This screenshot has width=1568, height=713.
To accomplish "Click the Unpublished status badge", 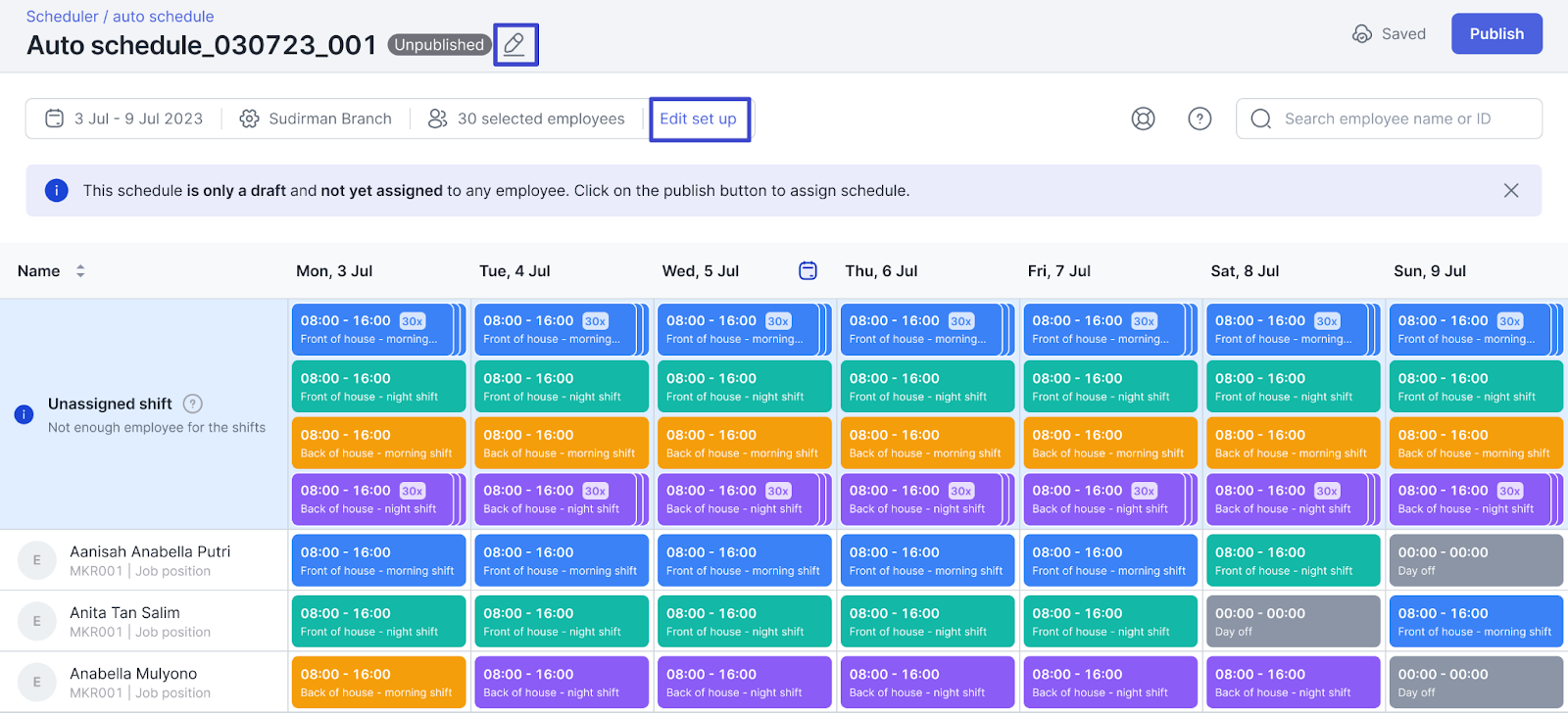I will click(439, 45).
